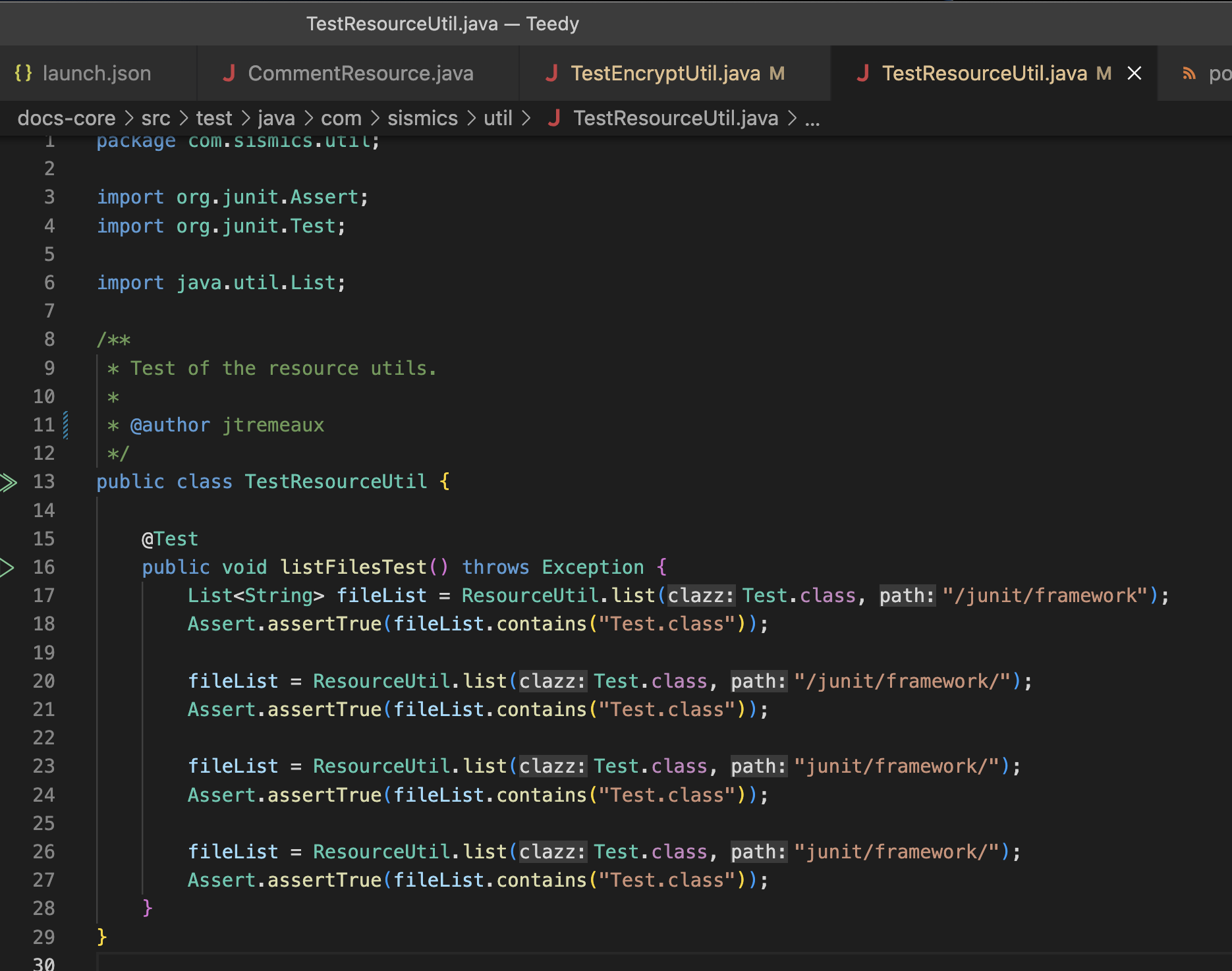Click the Java icon on TestResourceUtil.java tab
The image size is (1232, 971).
click(863, 73)
